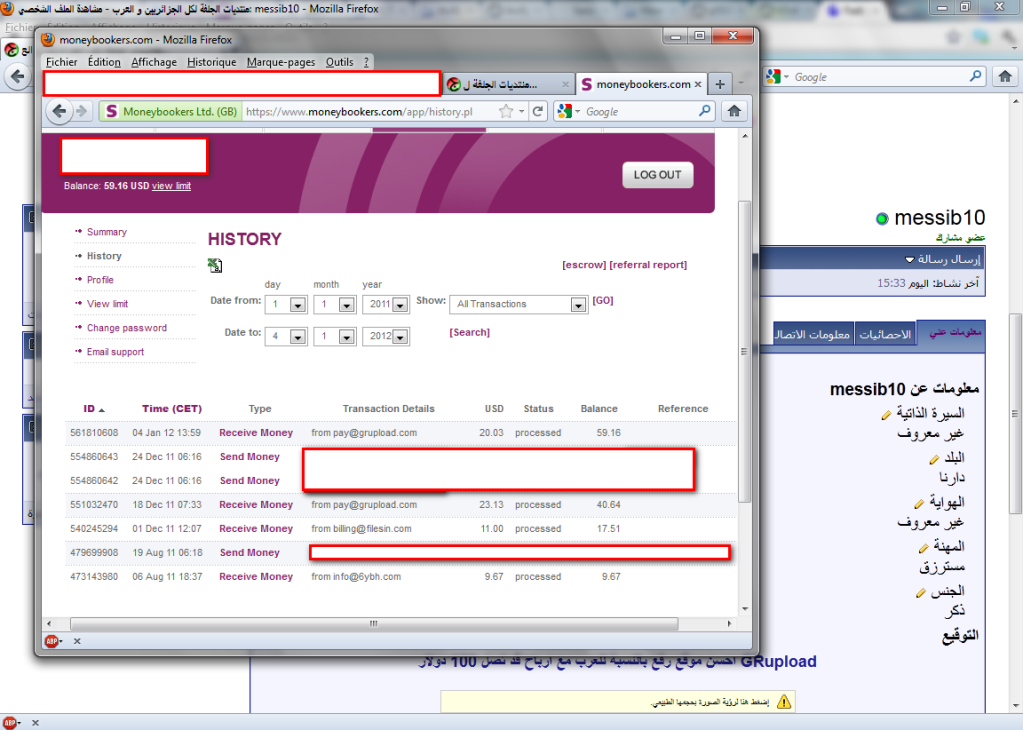Screen dimensions: 1023x730
Task: Click the forward arrow in moneybookers window
Action: (82, 112)
